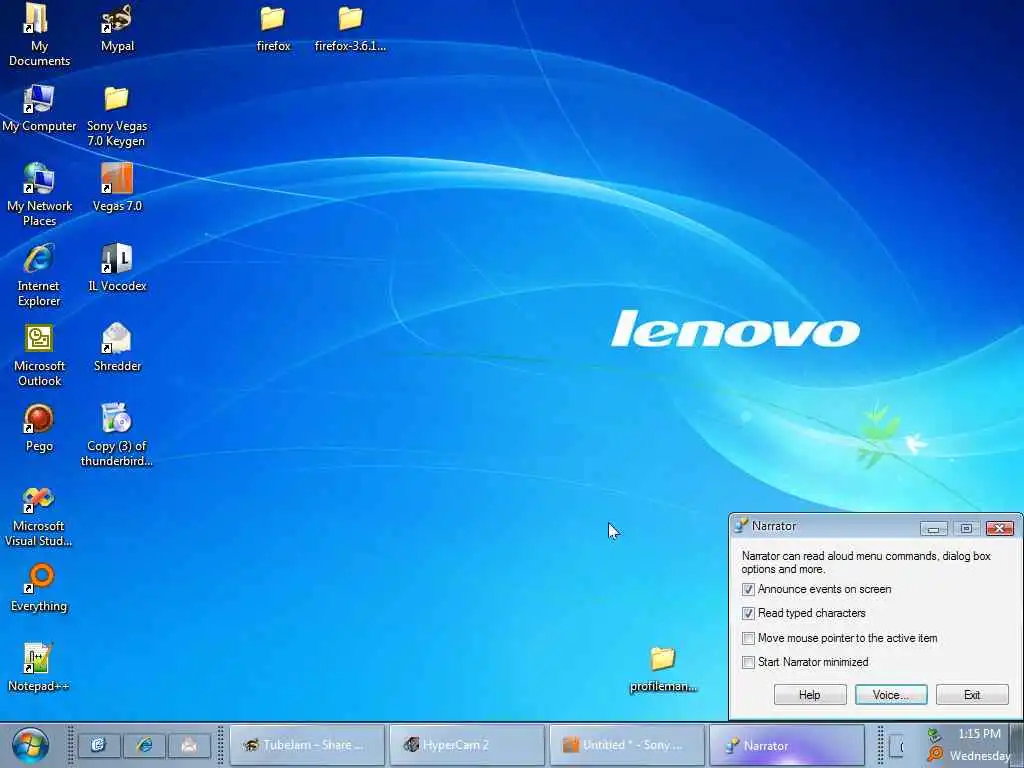This screenshot has height=768, width=1024.
Task: Uncheck Announce events on screen
Action: pyautogui.click(x=748, y=590)
